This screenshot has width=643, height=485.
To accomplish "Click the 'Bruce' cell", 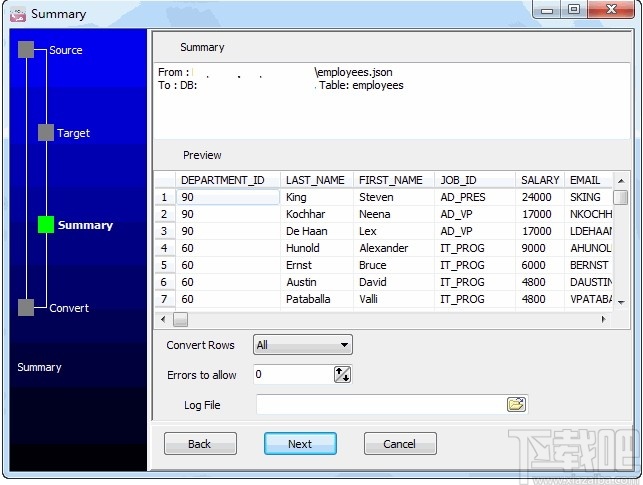I will tap(394, 265).
